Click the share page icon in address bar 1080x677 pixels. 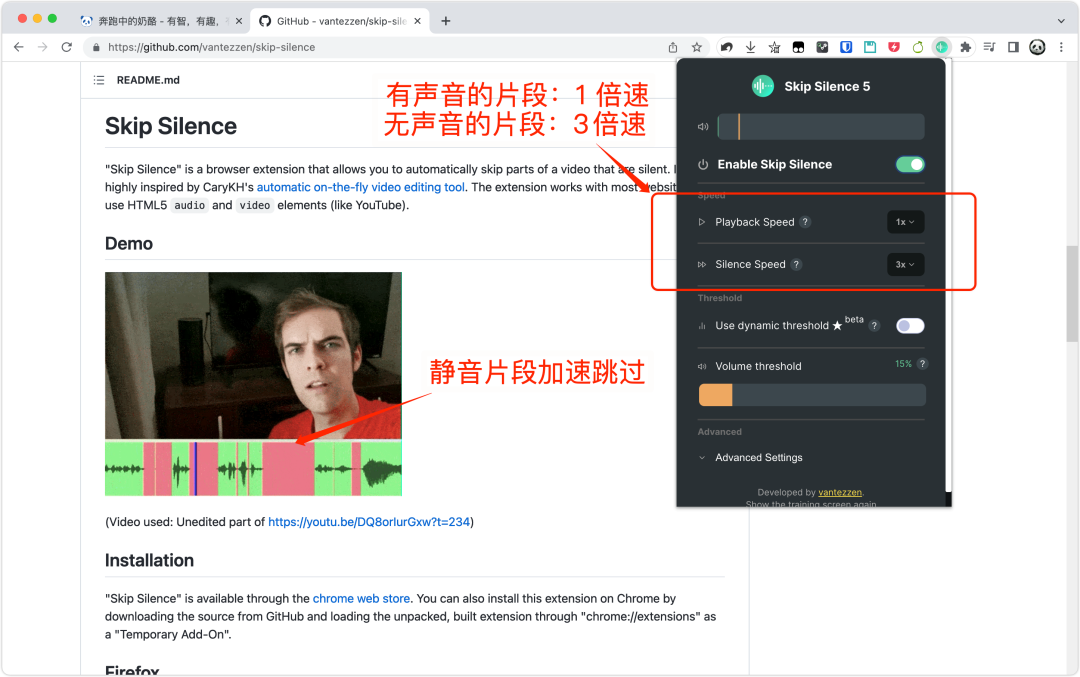[x=673, y=47]
